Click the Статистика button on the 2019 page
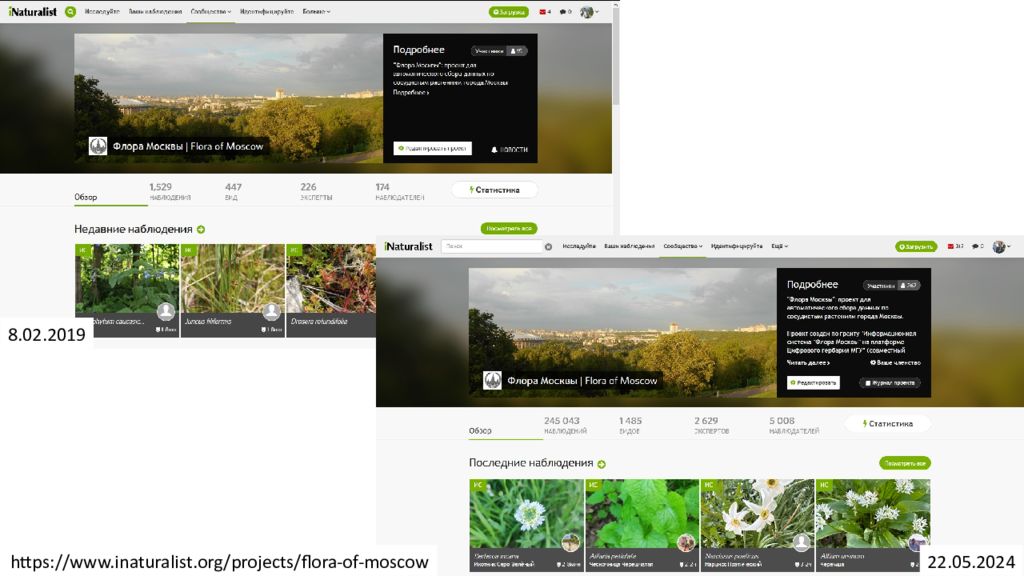The image size is (1024, 576). [x=494, y=190]
